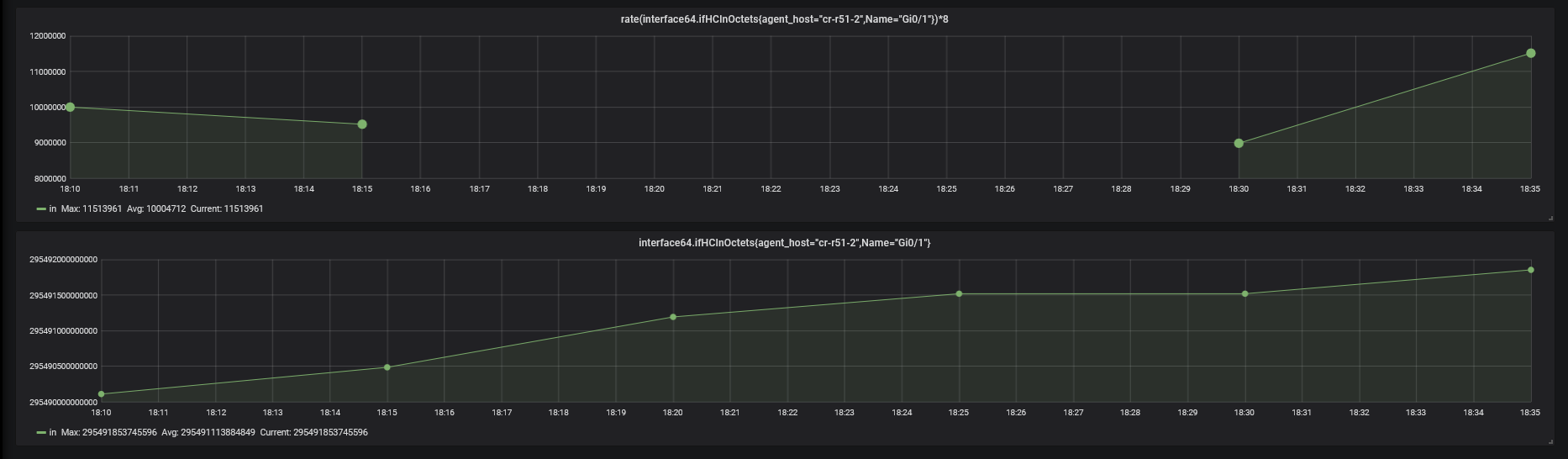Select the top graph data point at 18:30
The height and width of the screenshot is (459, 1568).
click(1239, 143)
